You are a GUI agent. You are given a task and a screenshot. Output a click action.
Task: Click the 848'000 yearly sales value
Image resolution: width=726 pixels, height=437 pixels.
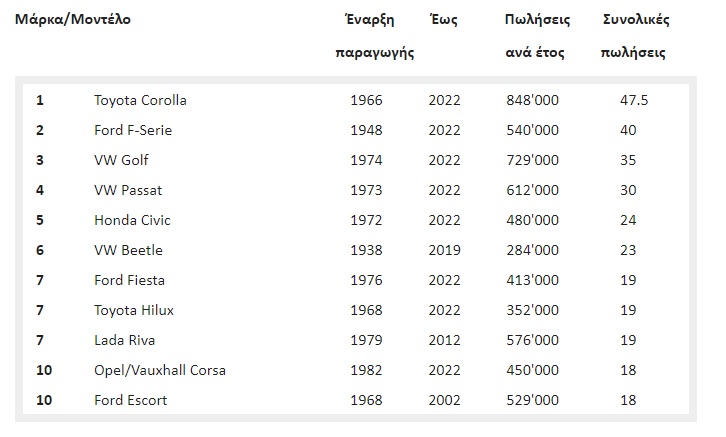tap(533, 100)
